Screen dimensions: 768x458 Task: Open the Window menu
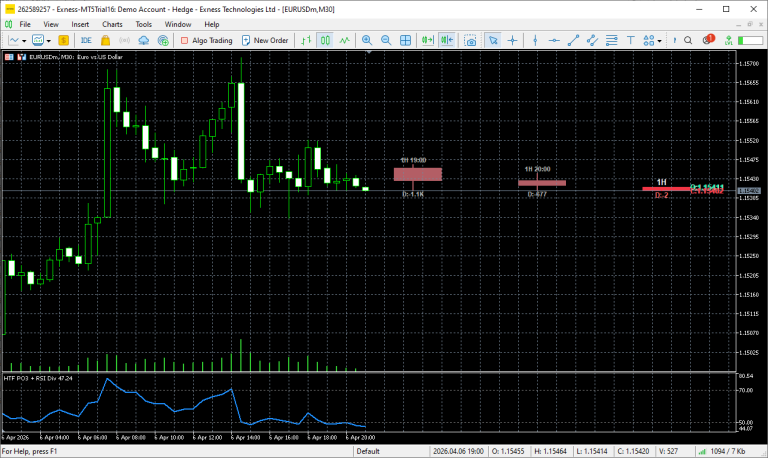[x=178, y=24]
